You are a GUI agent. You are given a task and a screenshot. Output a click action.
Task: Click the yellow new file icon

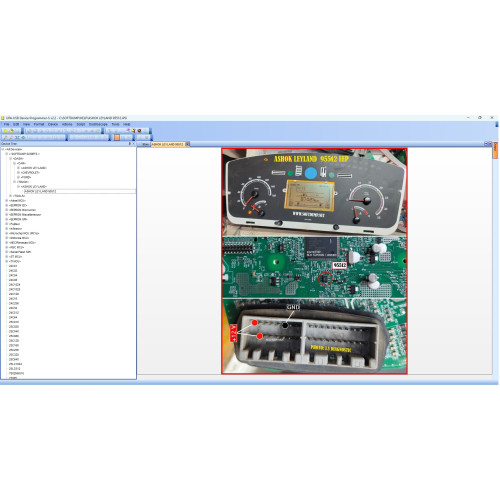5,131
